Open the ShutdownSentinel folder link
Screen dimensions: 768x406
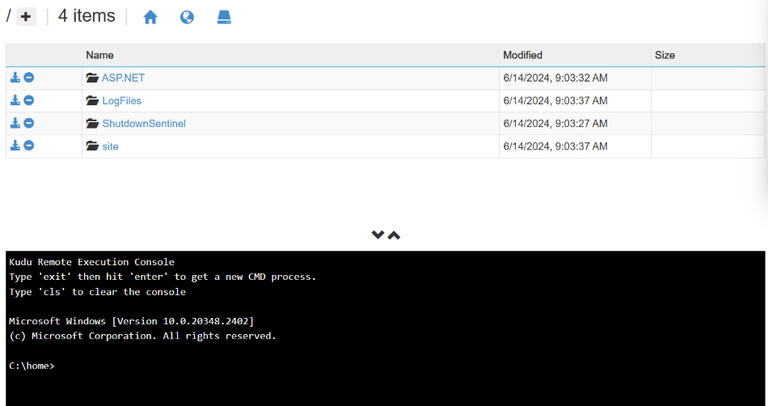(x=143, y=124)
